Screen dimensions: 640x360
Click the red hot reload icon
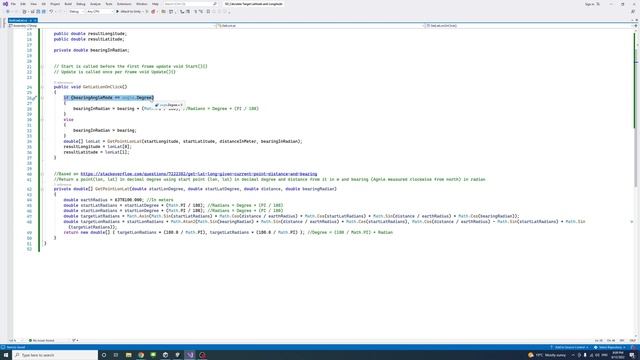click(153, 12)
